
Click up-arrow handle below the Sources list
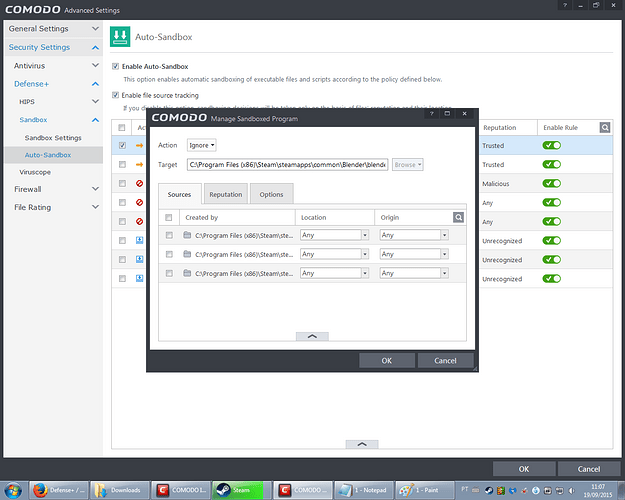tap(312, 336)
